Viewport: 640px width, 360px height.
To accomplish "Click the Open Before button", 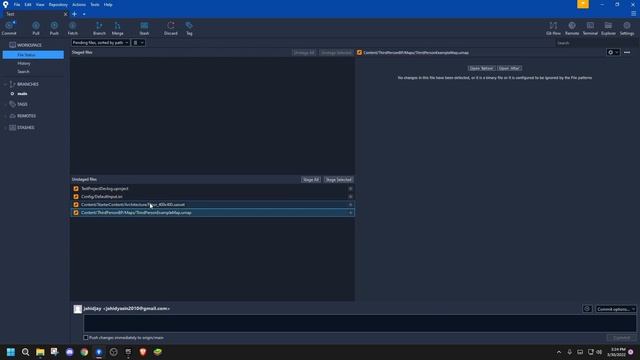I will (481, 68).
